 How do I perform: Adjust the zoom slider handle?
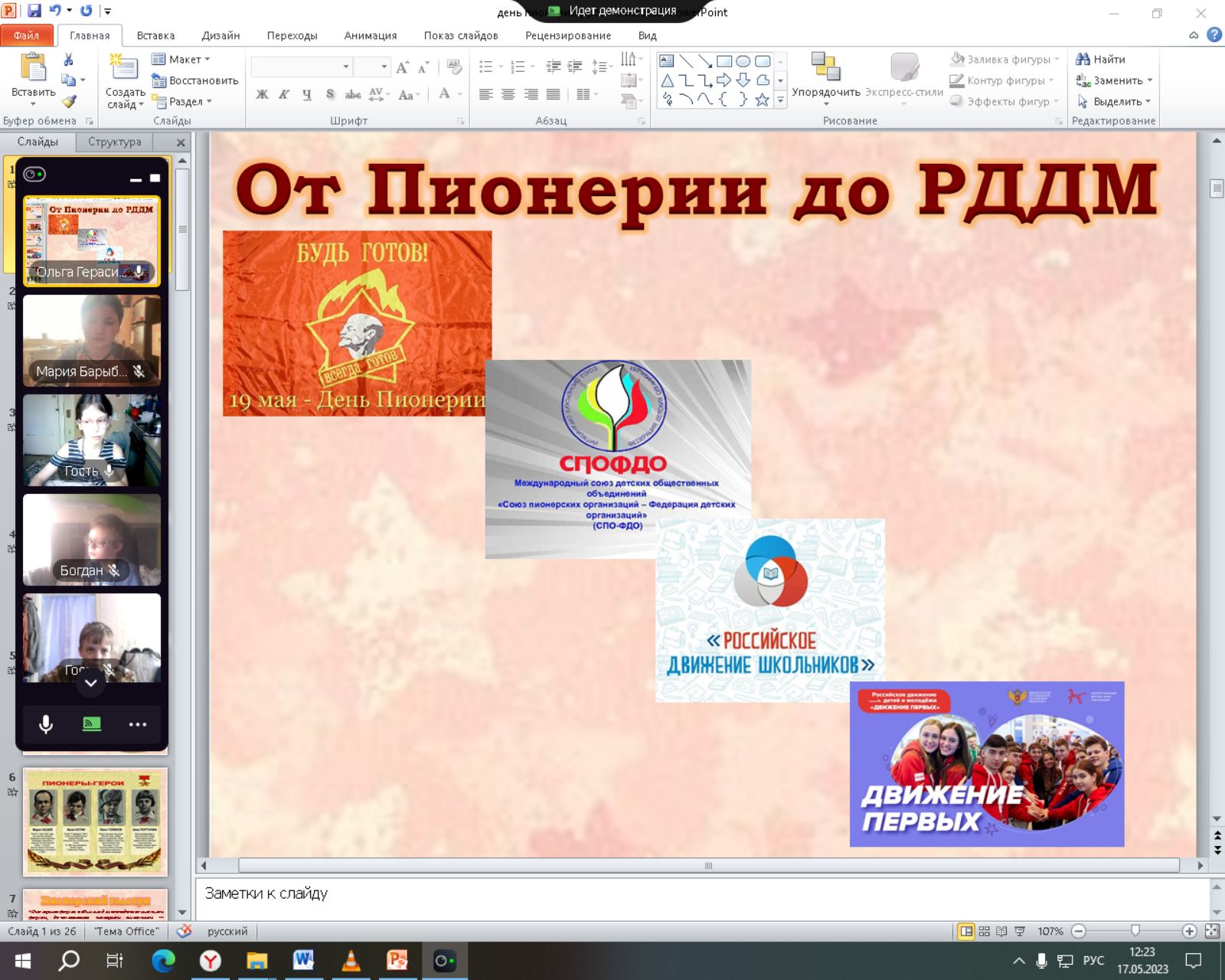pyautogui.click(x=1135, y=931)
